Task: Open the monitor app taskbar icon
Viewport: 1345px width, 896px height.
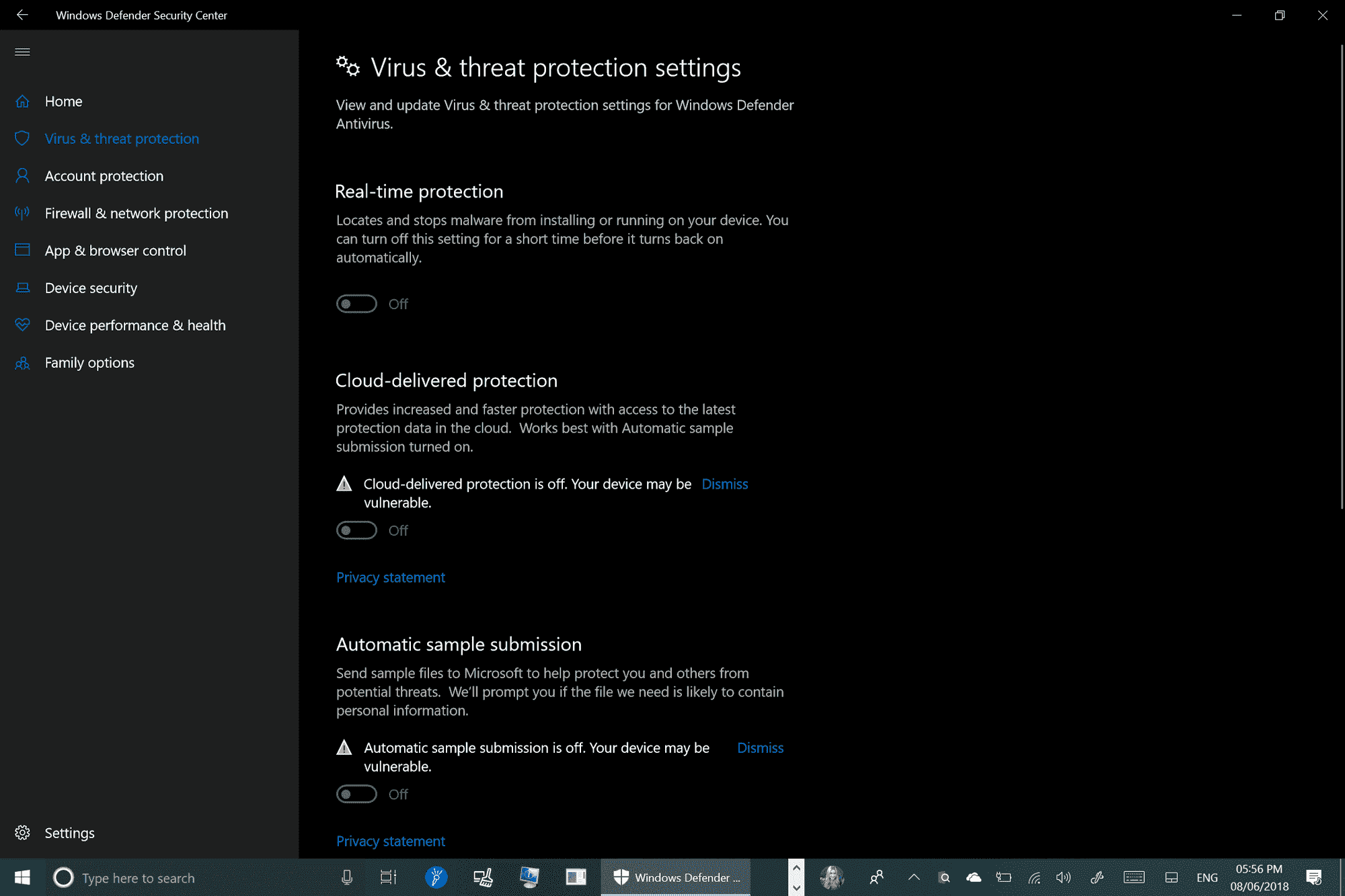Action: tap(529, 877)
